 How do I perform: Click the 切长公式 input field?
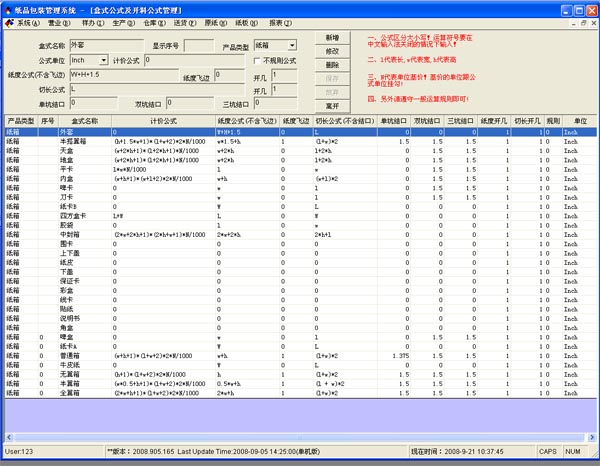pyautogui.click(x=157, y=90)
